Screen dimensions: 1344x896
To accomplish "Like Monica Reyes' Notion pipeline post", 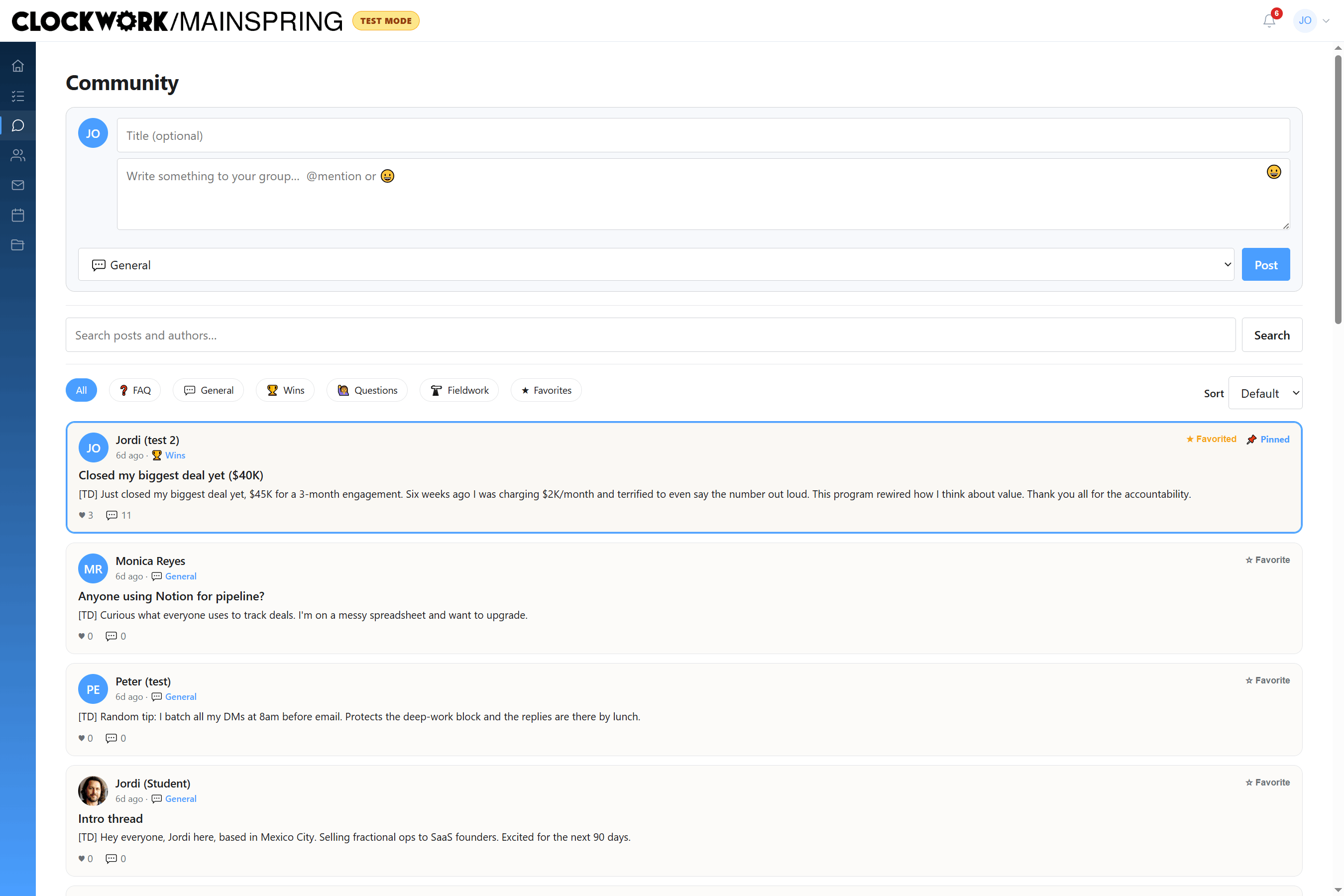I will [86, 636].
